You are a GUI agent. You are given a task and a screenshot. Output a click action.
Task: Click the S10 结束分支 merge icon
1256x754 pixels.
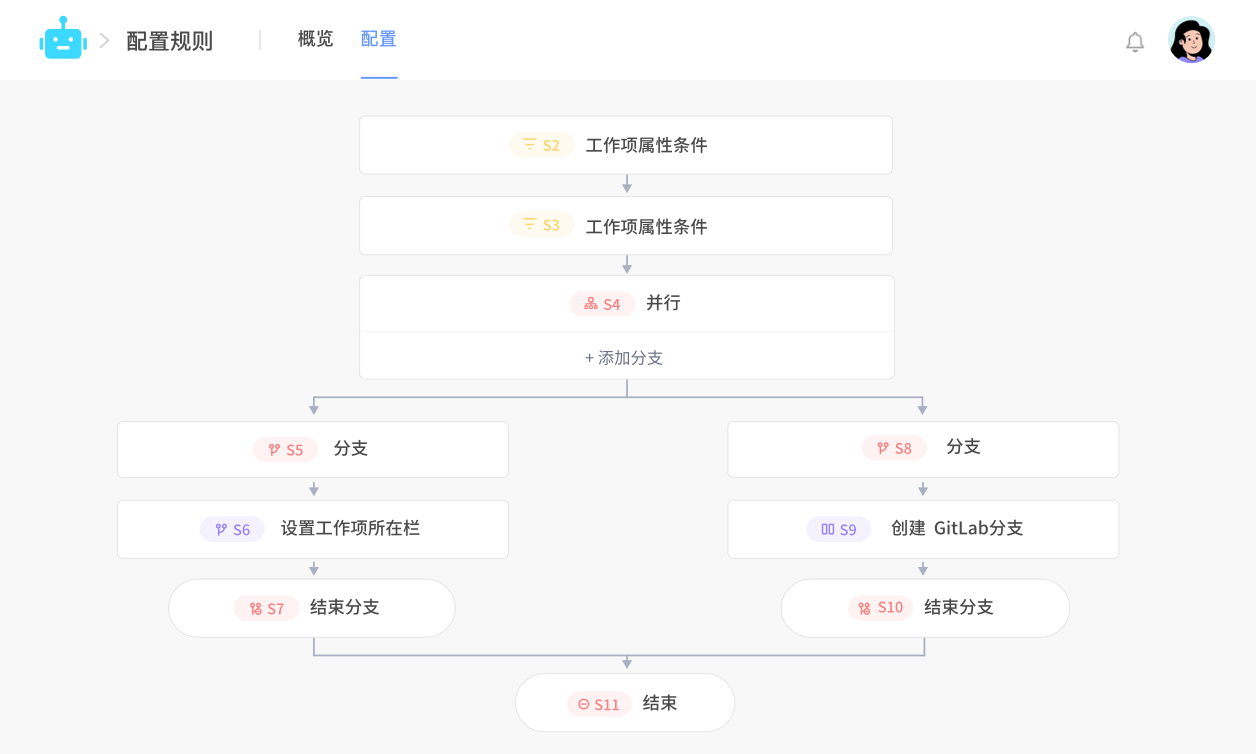pyautogui.click(x=864, y=607)
